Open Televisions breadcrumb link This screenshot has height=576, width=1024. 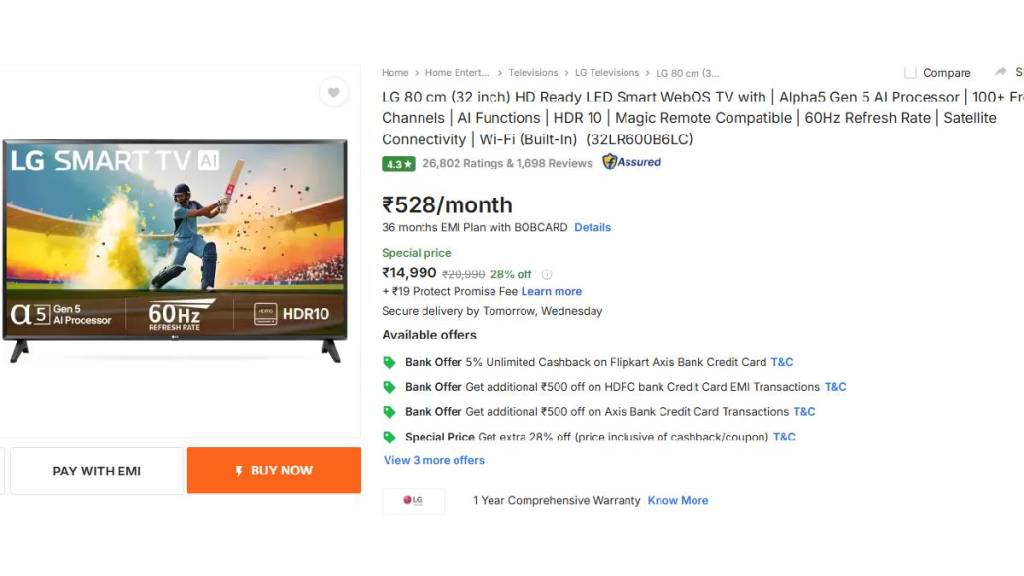click(533, 73)
